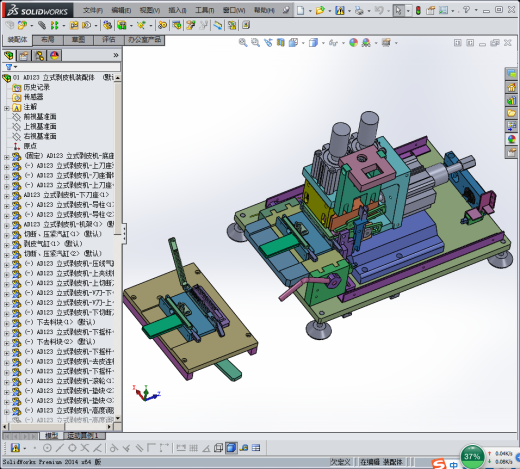The height and width of the screenshot is (469, 520).
Task: Toggle the grid display icon in the bottom toolbar
Action: click(x=193, y=448)
